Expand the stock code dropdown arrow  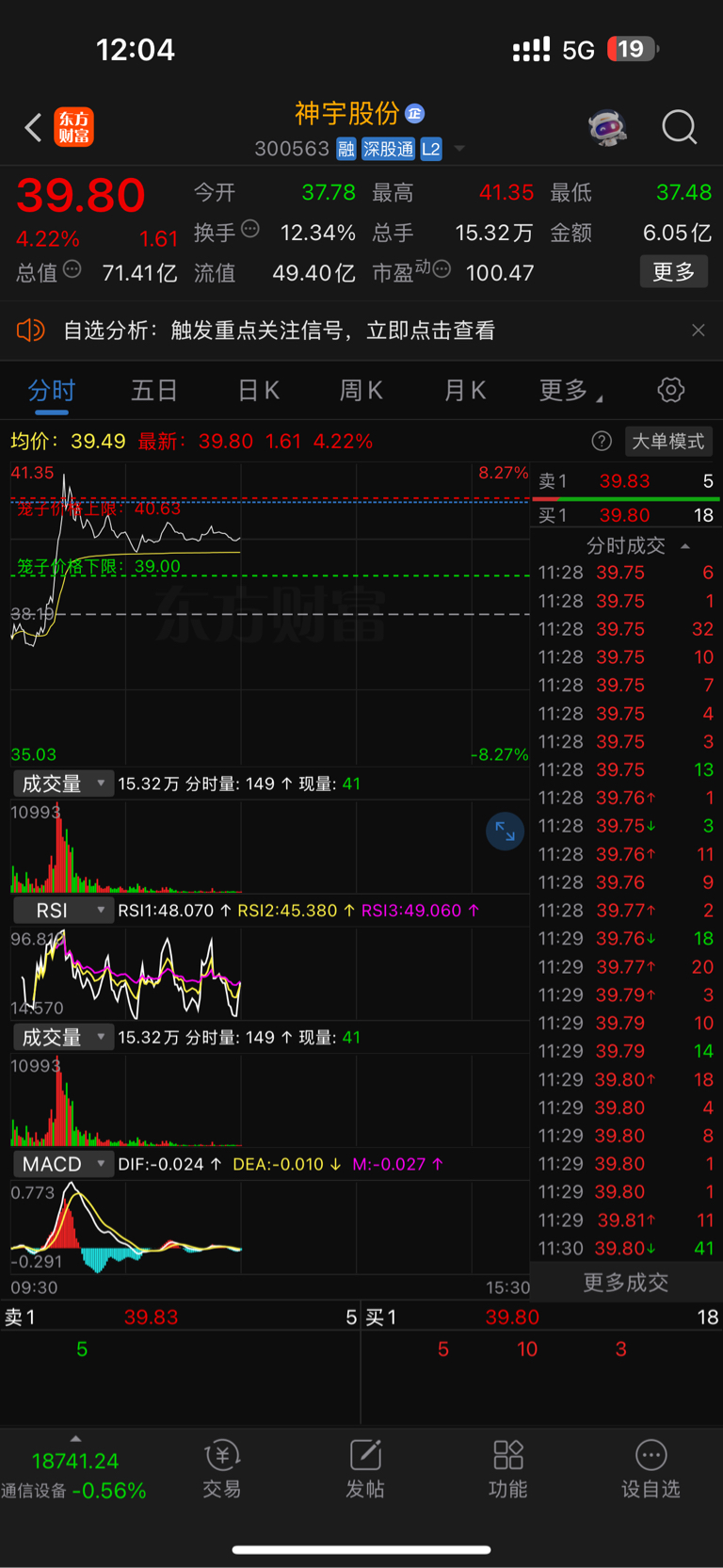(x=459, y=149)
